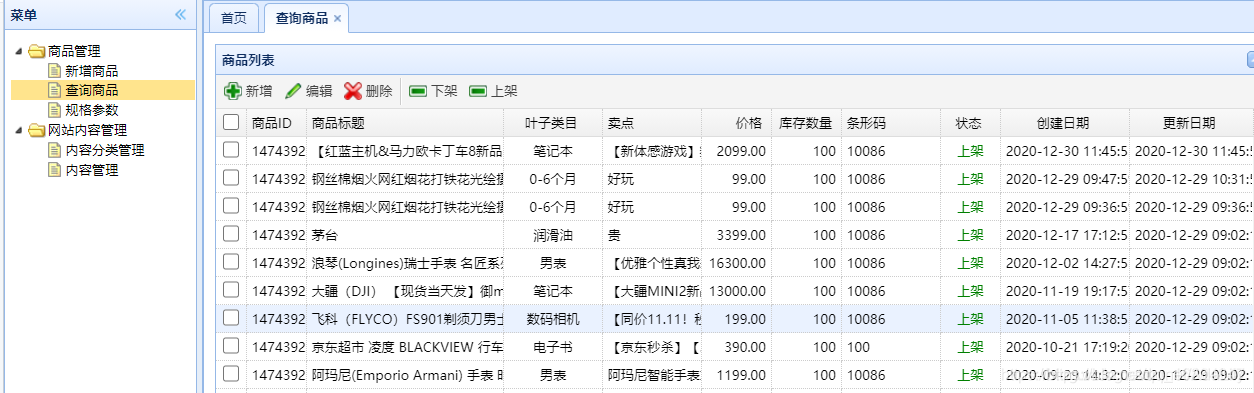The image size is (1254, 393).
Task: Click the 数码相机 category cell
Action: pyautogui.click(x=553, y=319)
